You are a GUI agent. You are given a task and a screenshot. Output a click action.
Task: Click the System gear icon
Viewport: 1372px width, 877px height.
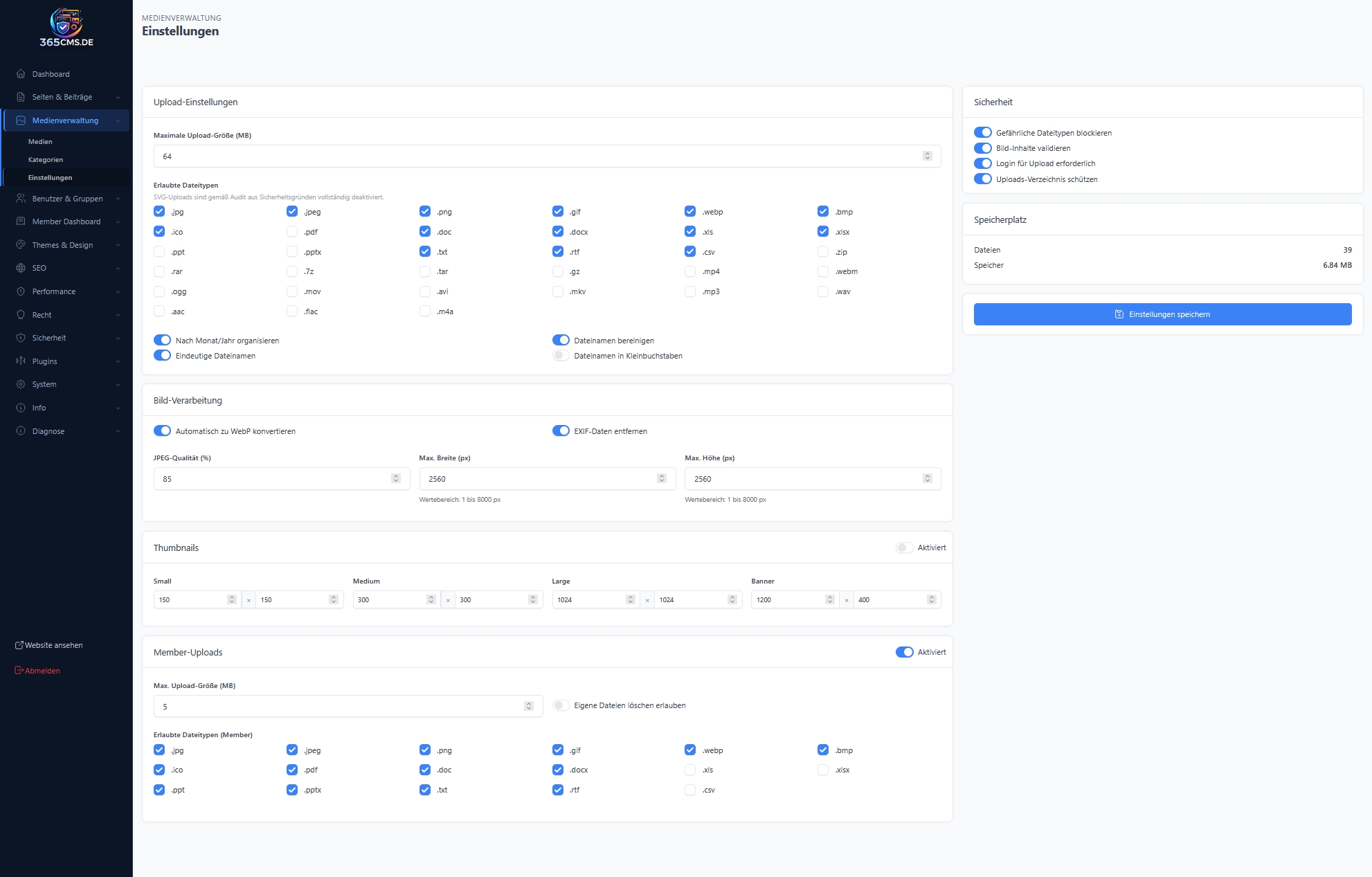click(x=21, y=384)
